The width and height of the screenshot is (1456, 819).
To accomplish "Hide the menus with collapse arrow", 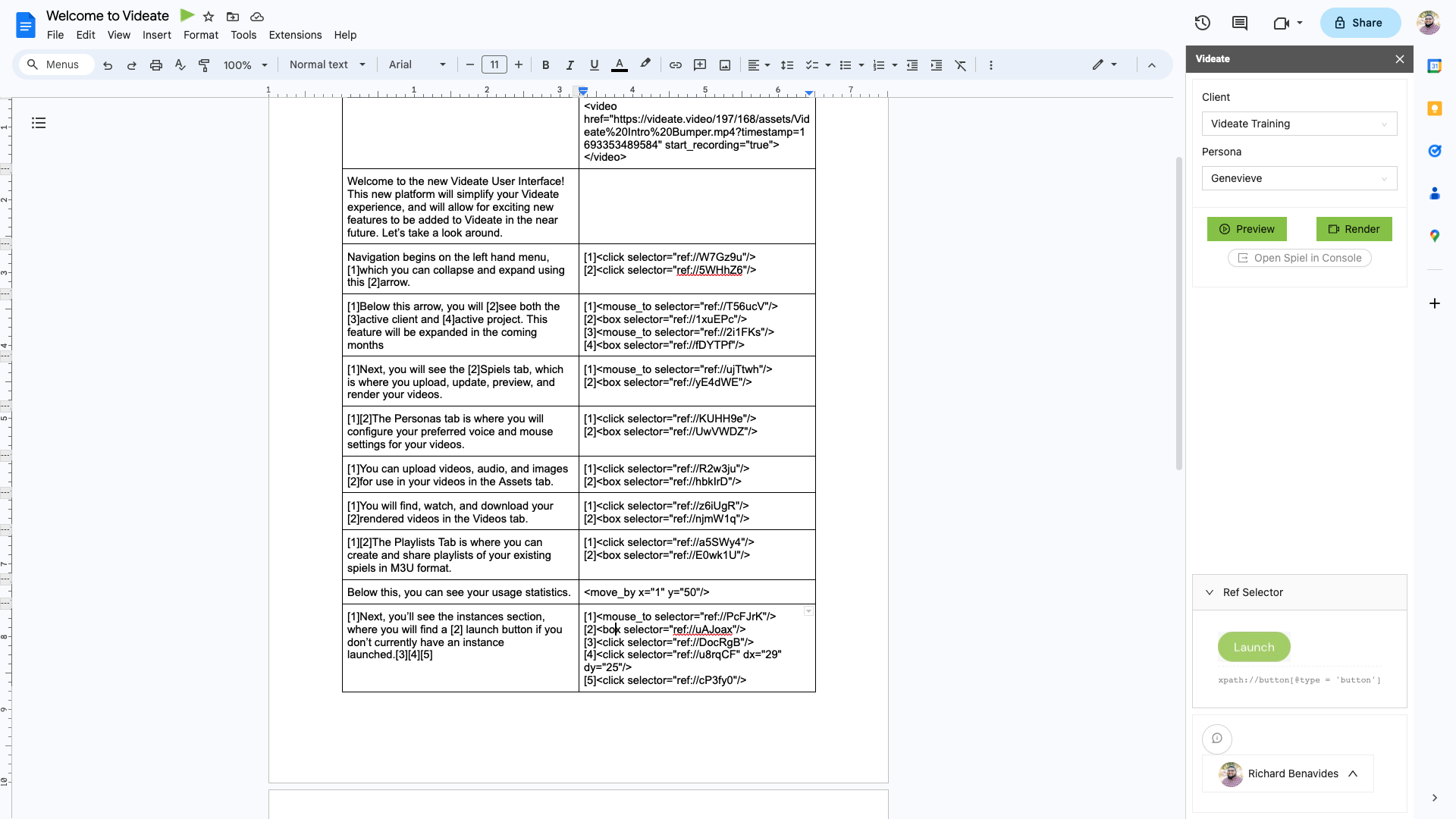I will tap(1152, 65).
